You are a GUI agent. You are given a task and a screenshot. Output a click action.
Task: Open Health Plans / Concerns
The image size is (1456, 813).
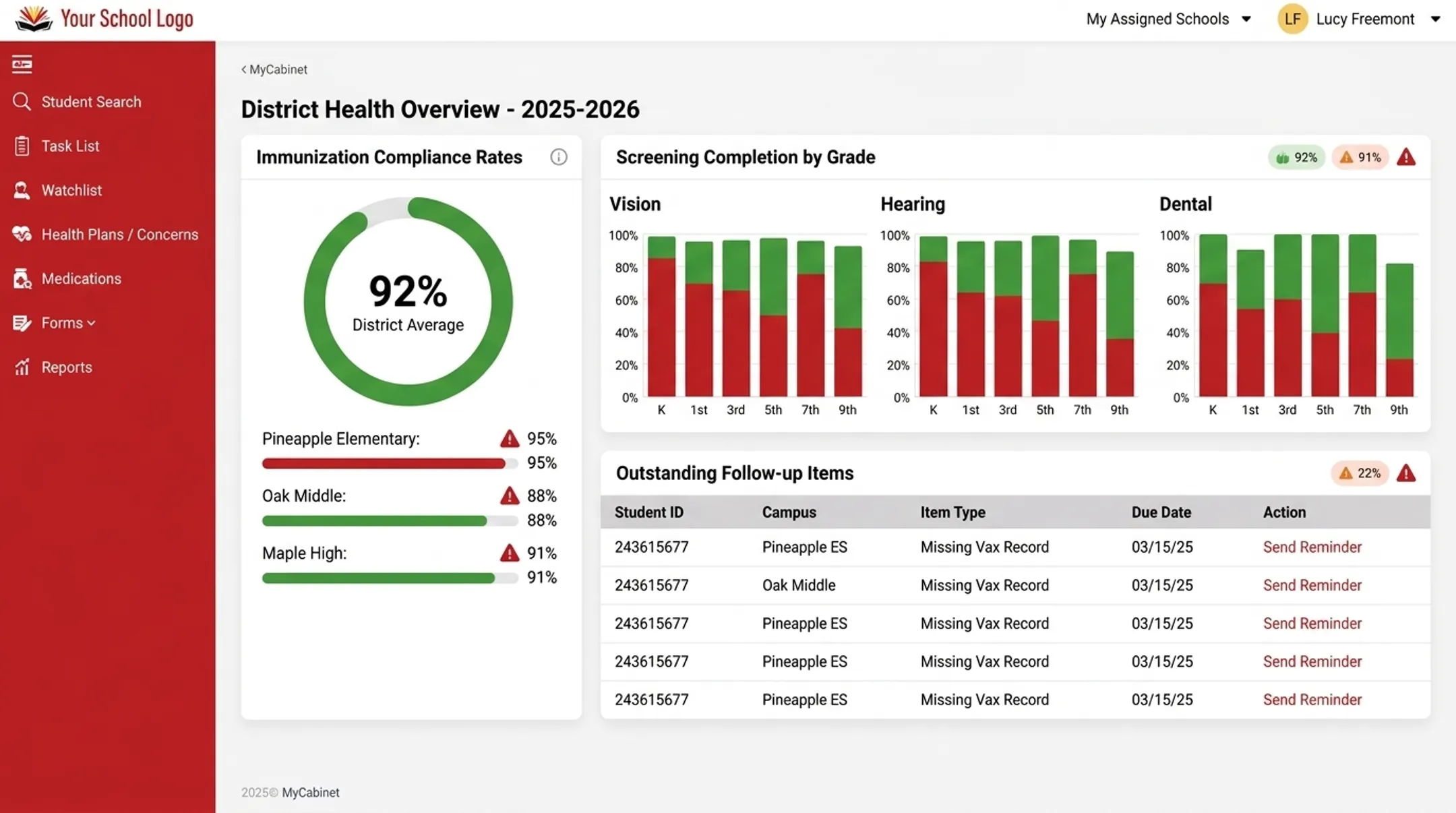[x=120, y=234]
